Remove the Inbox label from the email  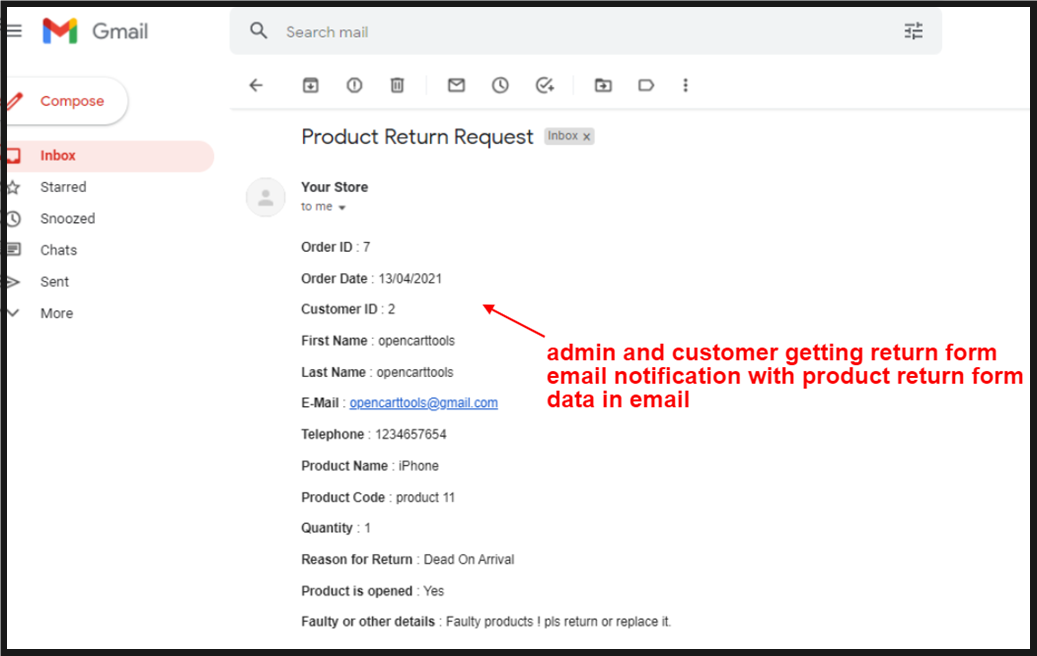click(586, 136)
